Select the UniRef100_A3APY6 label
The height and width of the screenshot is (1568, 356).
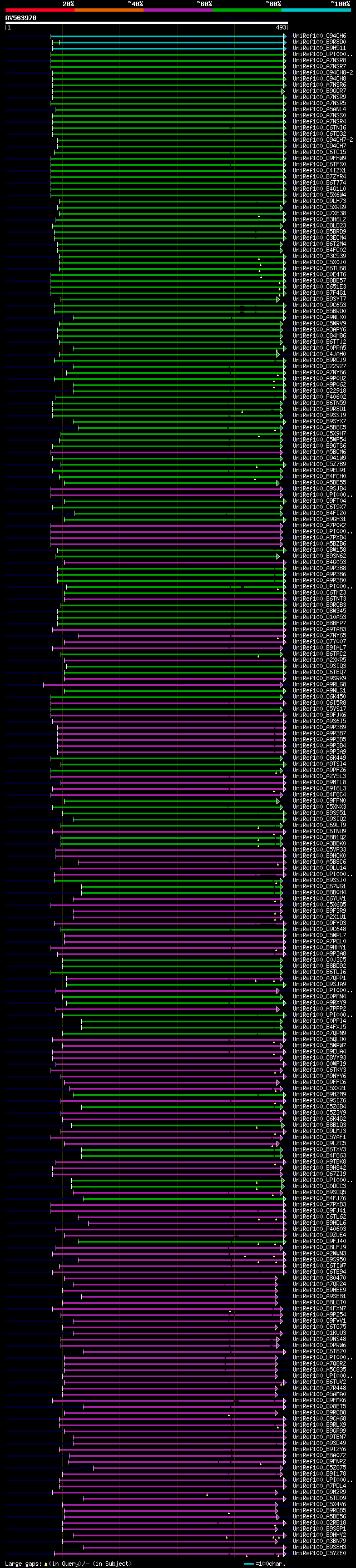pyautogui.click(x=319, y=329)
